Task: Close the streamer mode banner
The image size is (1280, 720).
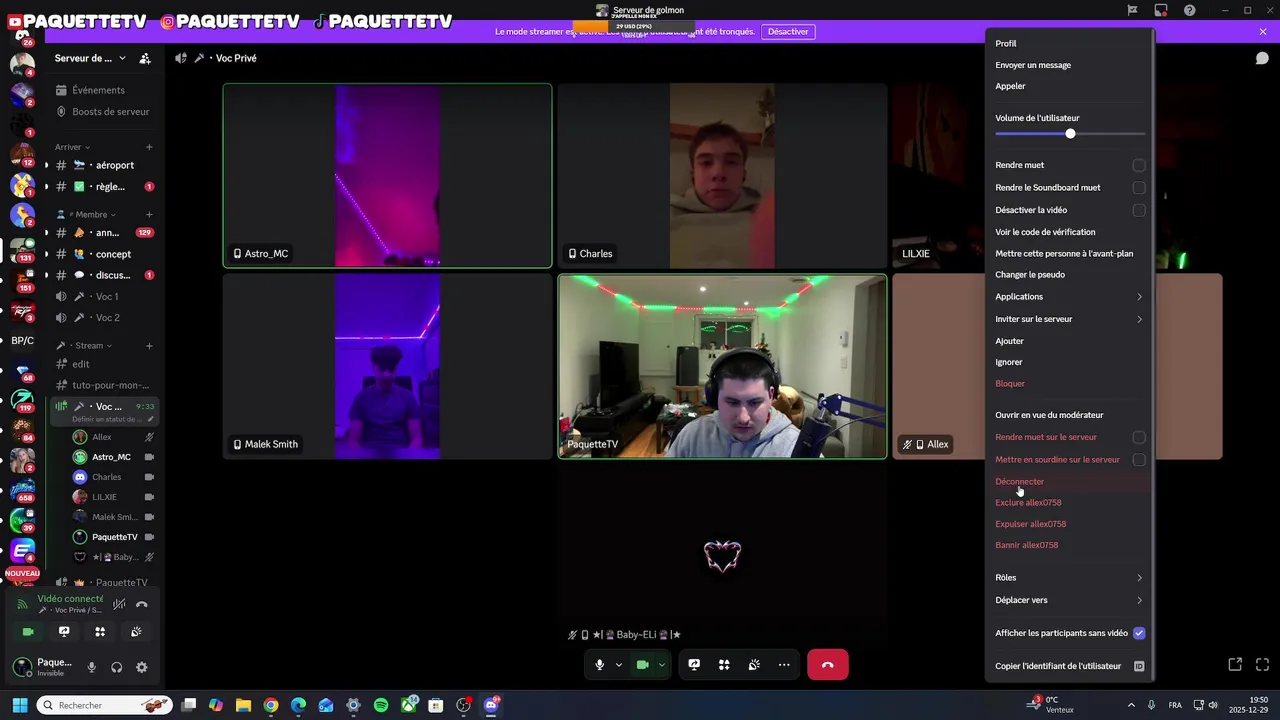Action: click(x=1263, y=32)
